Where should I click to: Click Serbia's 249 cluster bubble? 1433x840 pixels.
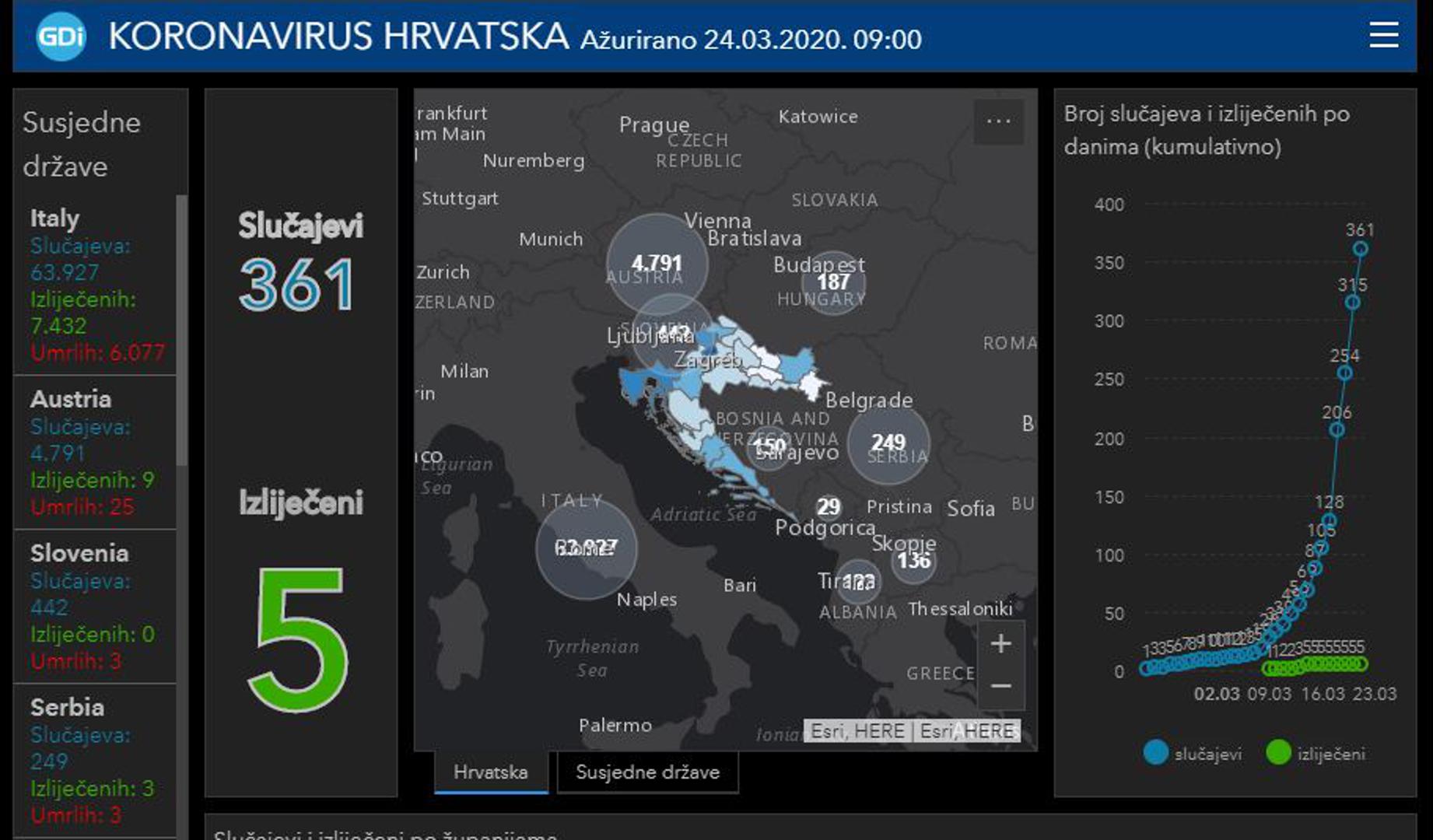coord(888,443)
